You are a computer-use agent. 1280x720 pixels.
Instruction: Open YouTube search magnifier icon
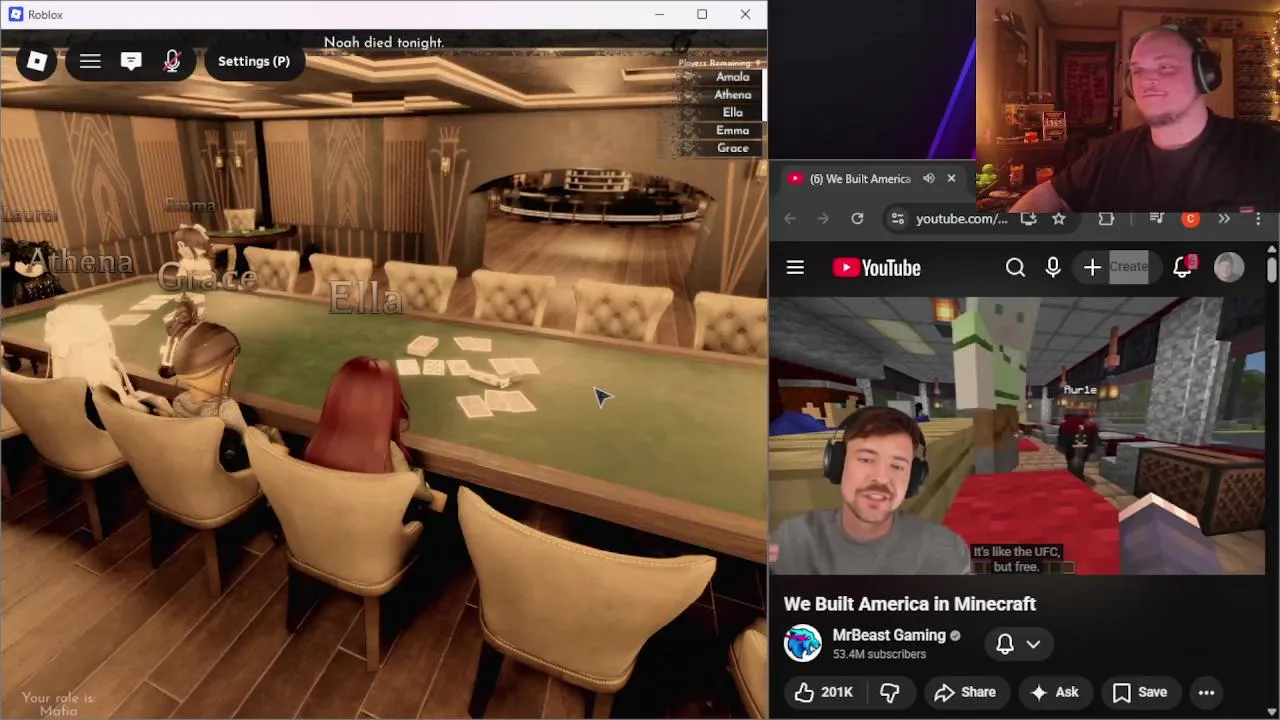(1015, 267)
